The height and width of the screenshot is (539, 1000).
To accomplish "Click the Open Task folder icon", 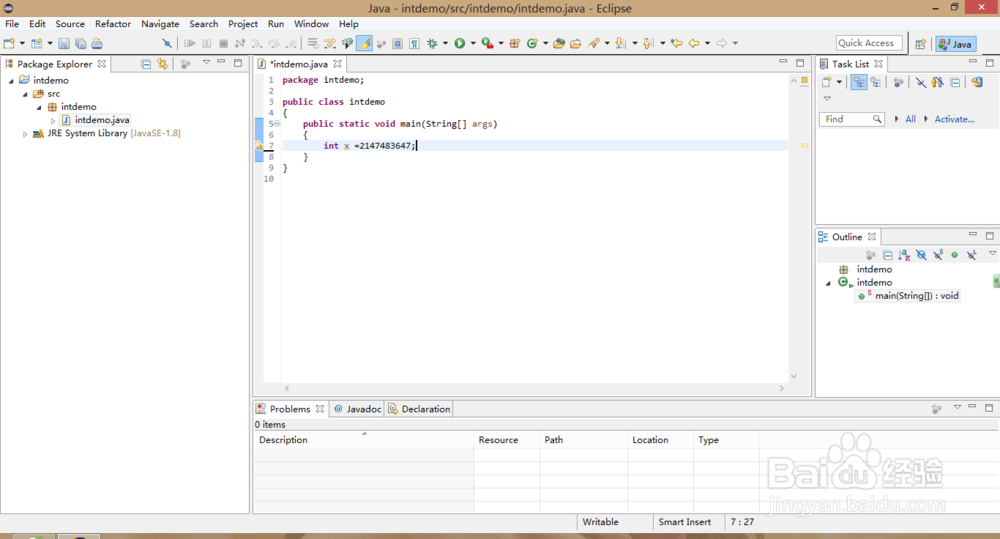I will [576, 43].
